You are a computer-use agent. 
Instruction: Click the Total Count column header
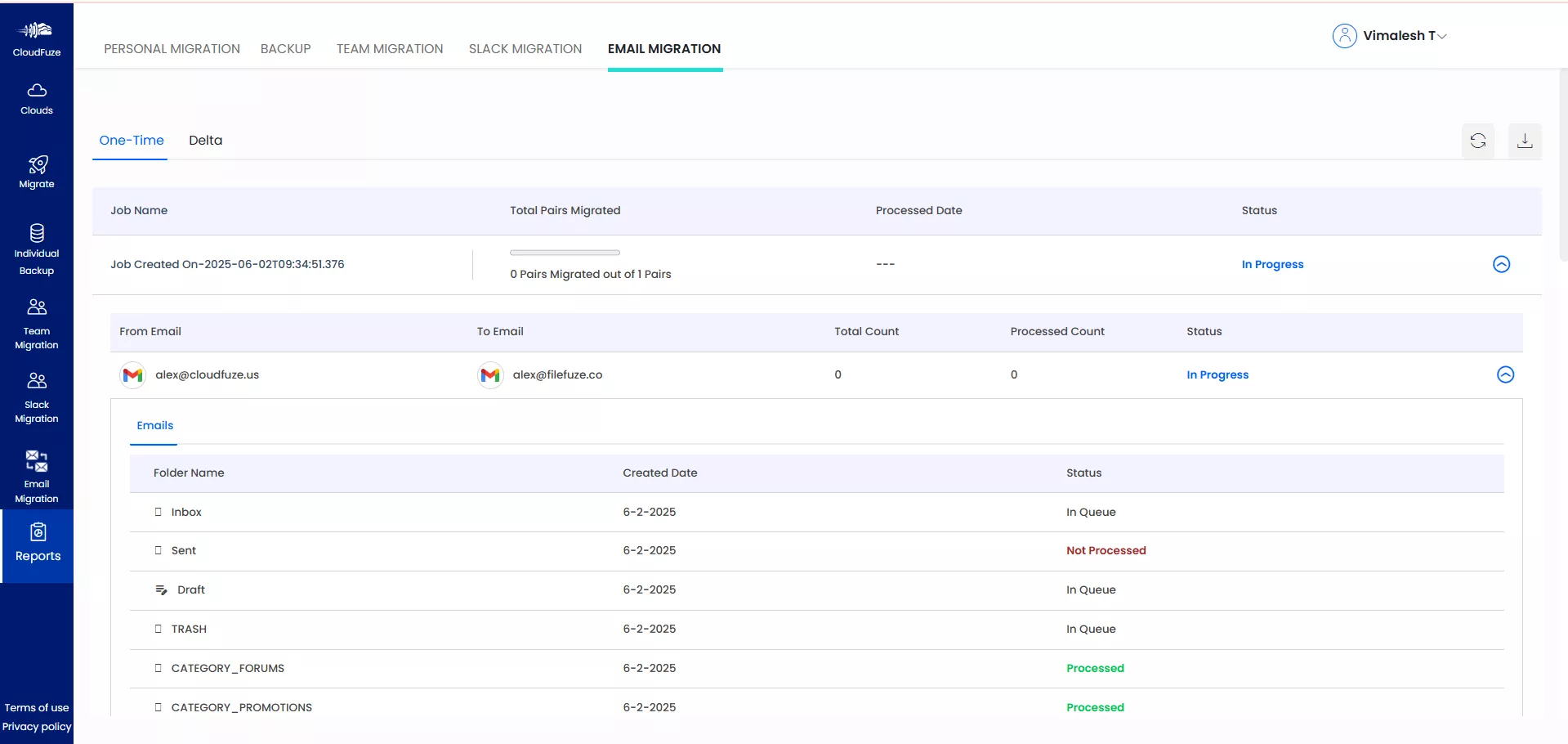coord(866,331)
